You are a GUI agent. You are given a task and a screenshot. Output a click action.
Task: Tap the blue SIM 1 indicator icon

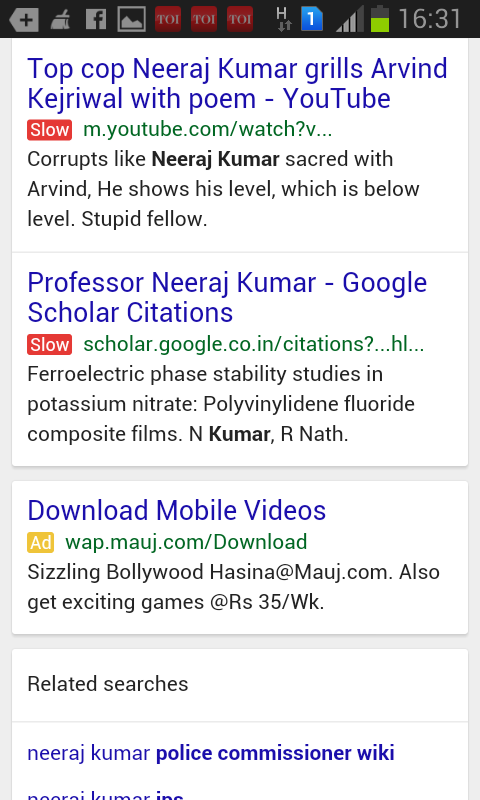[x=312, y=19]
